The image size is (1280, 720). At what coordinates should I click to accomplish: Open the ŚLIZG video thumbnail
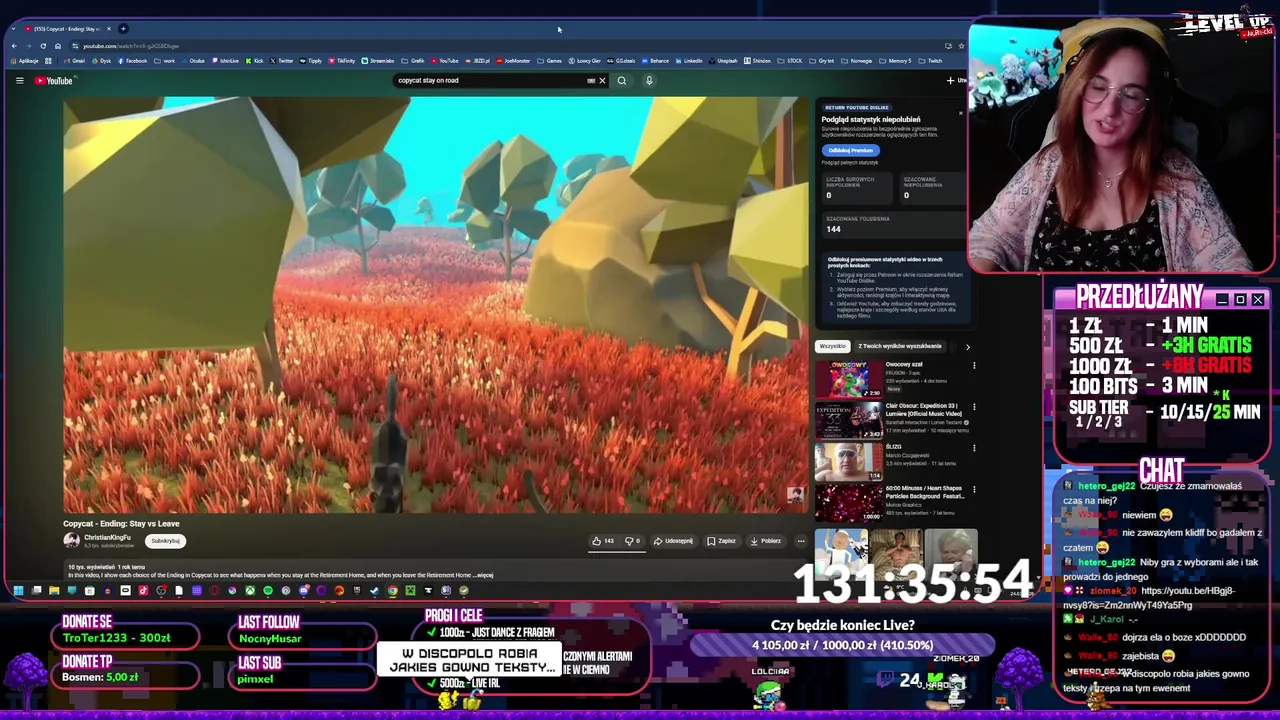click(x=849, y=461)
